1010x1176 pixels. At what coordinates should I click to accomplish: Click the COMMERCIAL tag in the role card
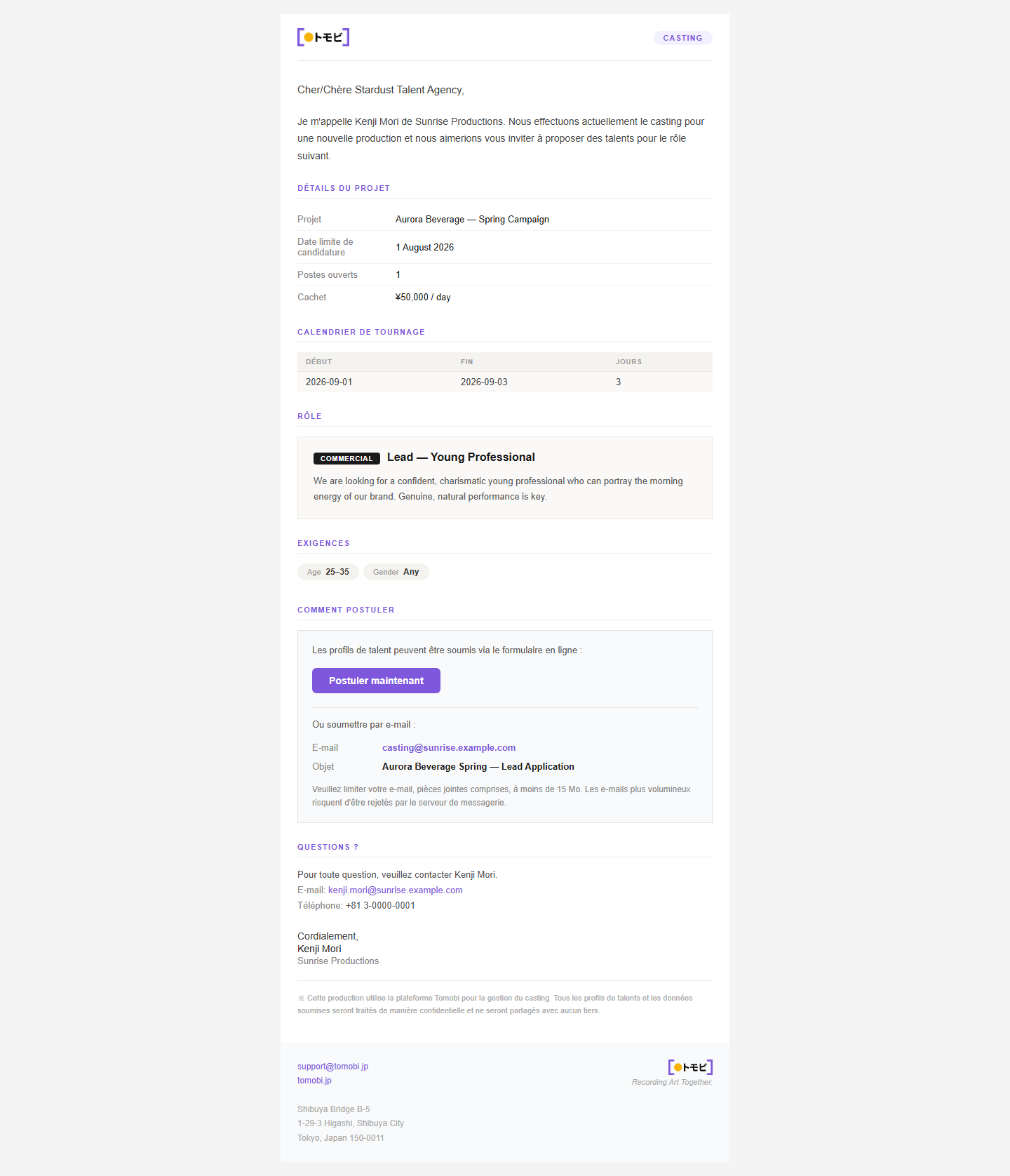[346, 458]
